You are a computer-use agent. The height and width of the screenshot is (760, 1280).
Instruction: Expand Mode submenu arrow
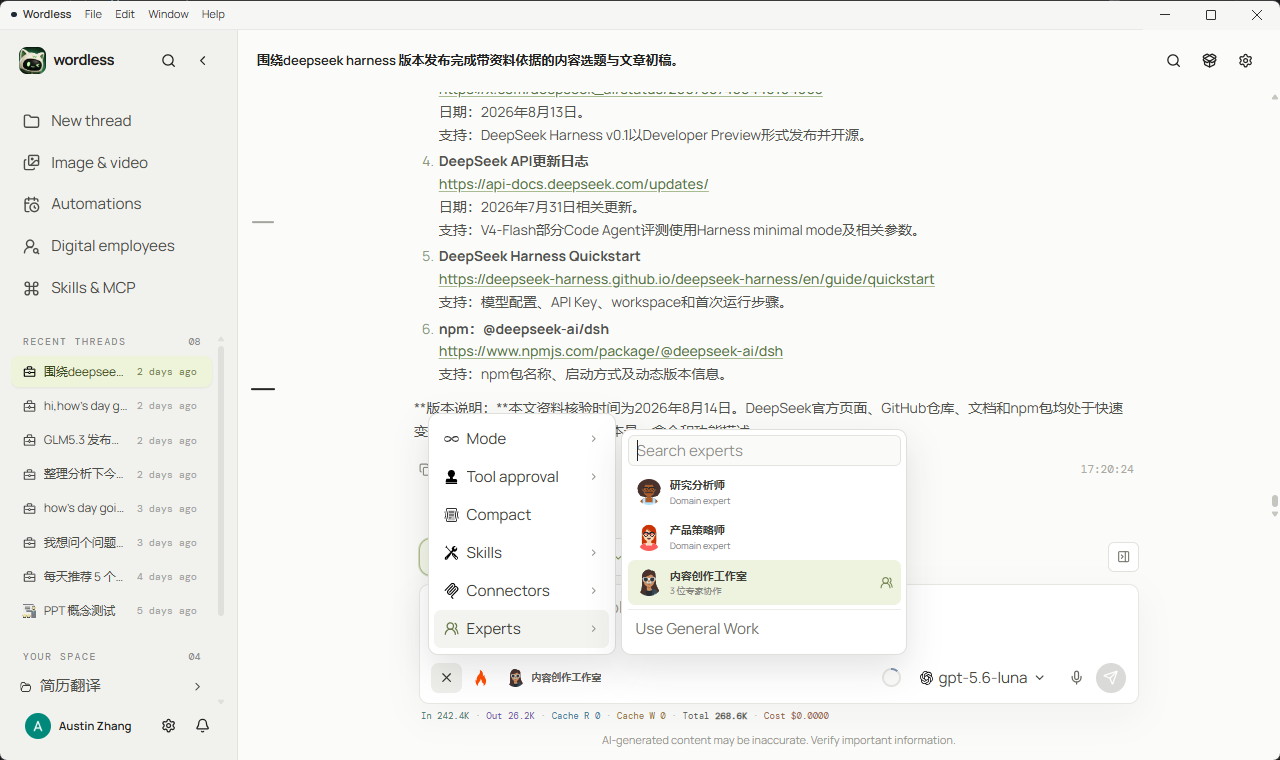pyautogui.click(x=593, y=439)
